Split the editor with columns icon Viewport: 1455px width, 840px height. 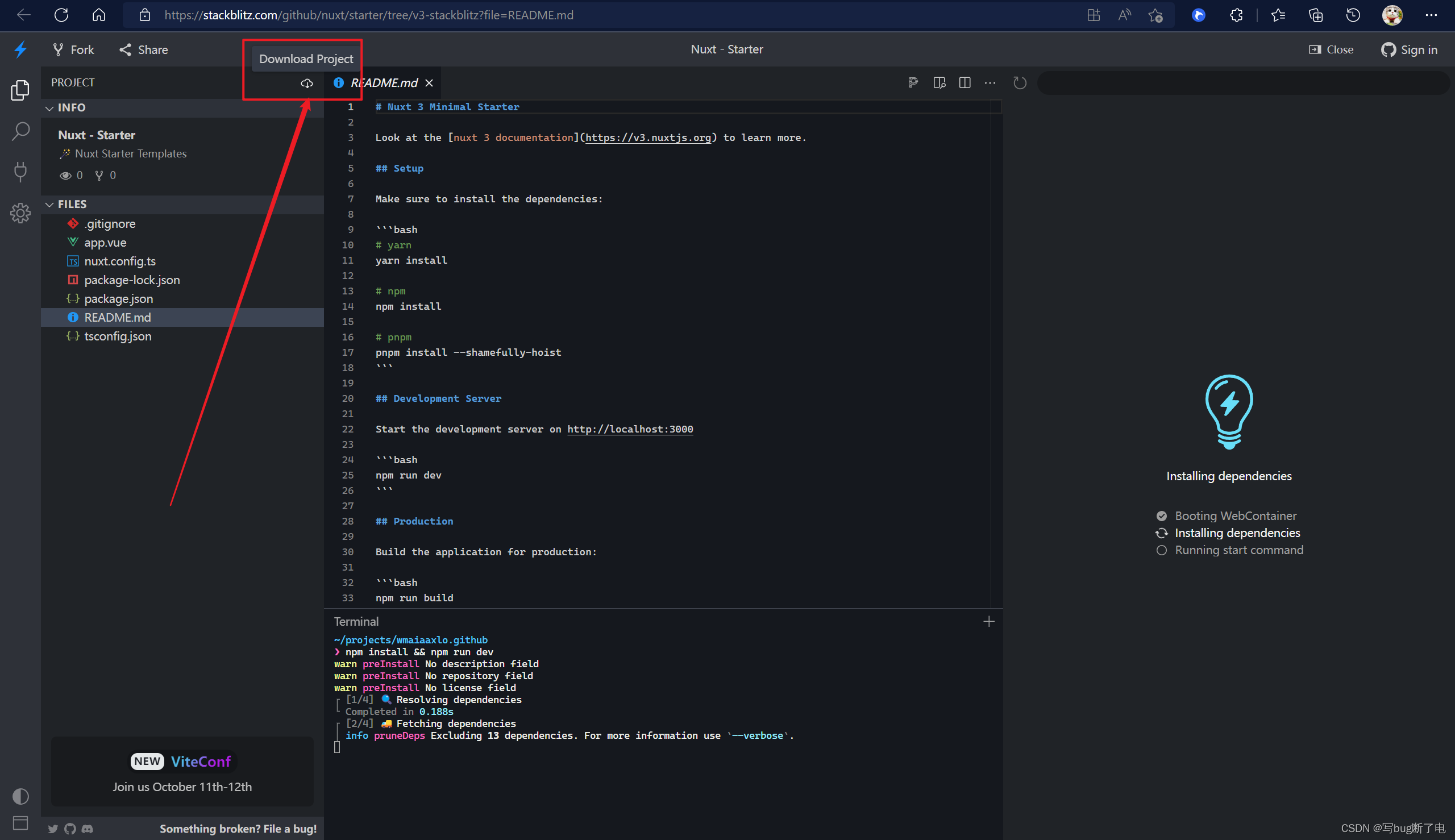click(965, 83)
